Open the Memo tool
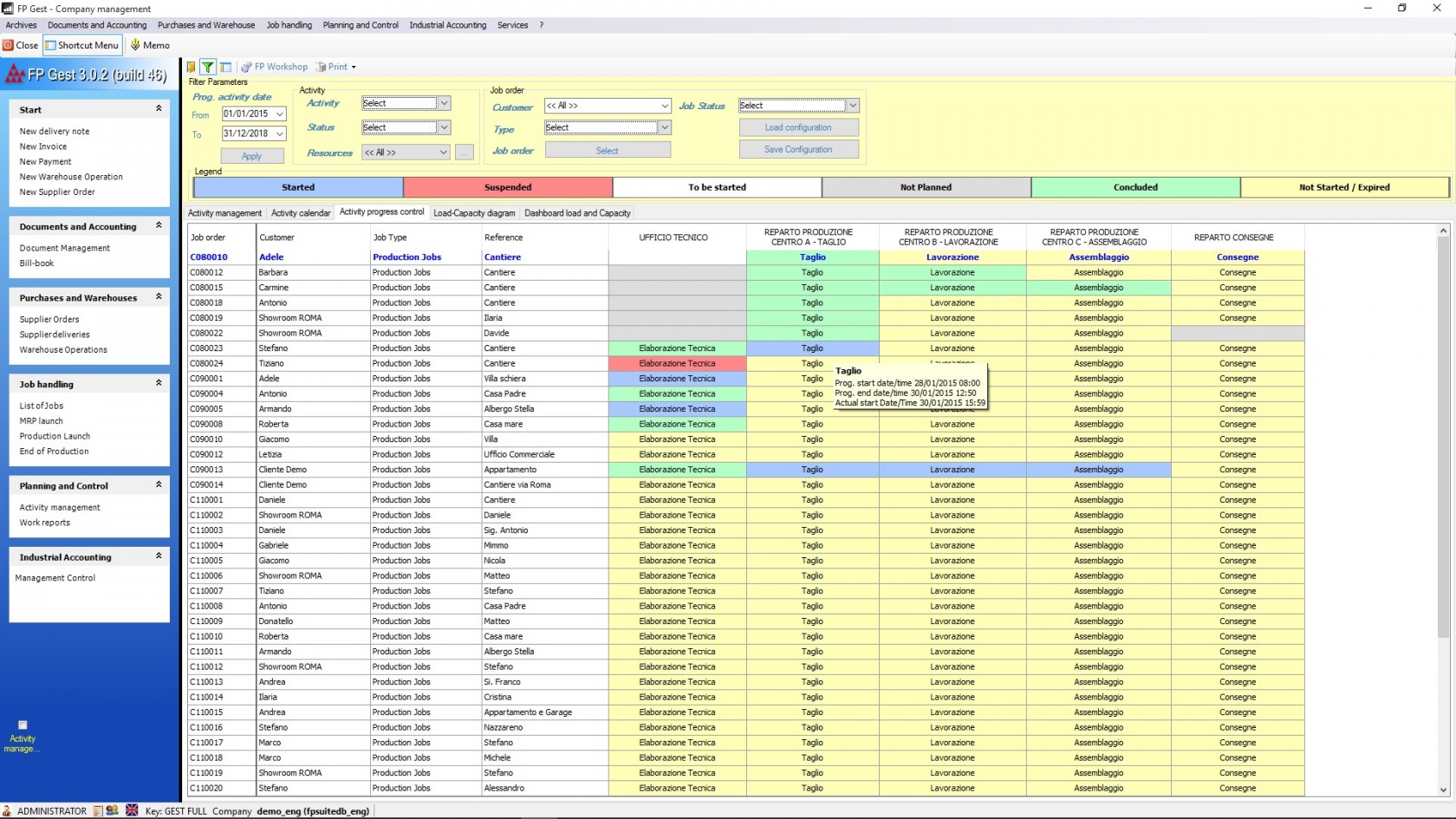1456x819 pixels. coord(150,45)
